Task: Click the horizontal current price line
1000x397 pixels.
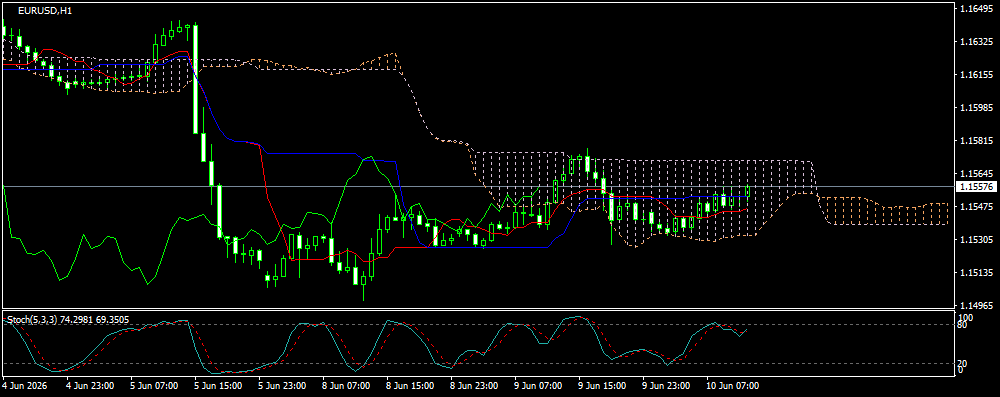Action: tap(478, 186)
